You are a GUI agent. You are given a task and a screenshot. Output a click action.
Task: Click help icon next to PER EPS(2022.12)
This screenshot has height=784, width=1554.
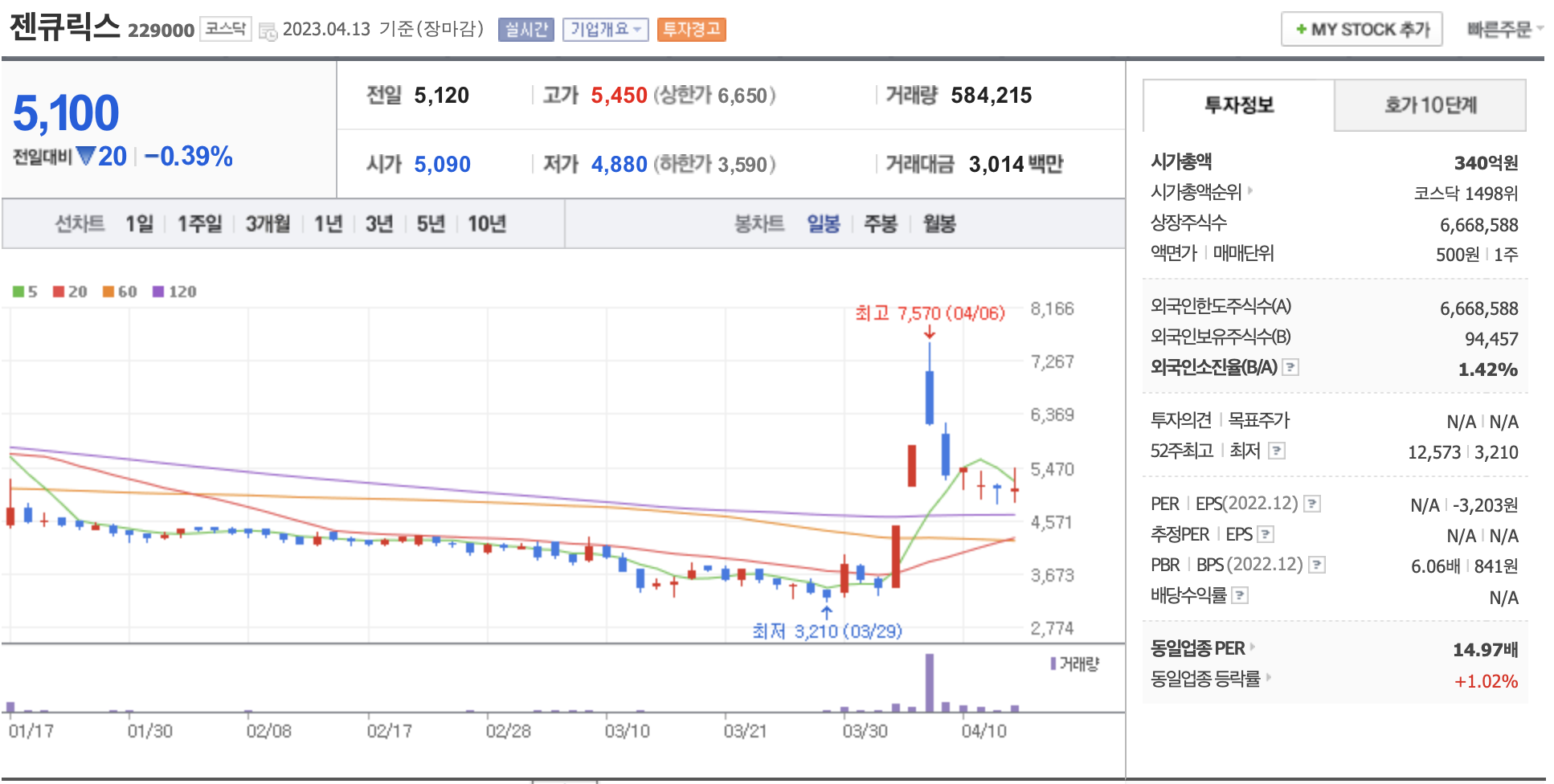point(1311,504)
